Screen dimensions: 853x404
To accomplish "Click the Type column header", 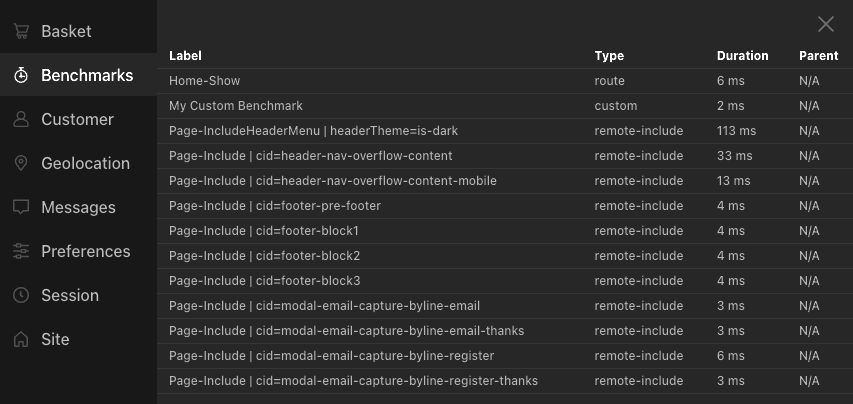I will click(608, 56).
